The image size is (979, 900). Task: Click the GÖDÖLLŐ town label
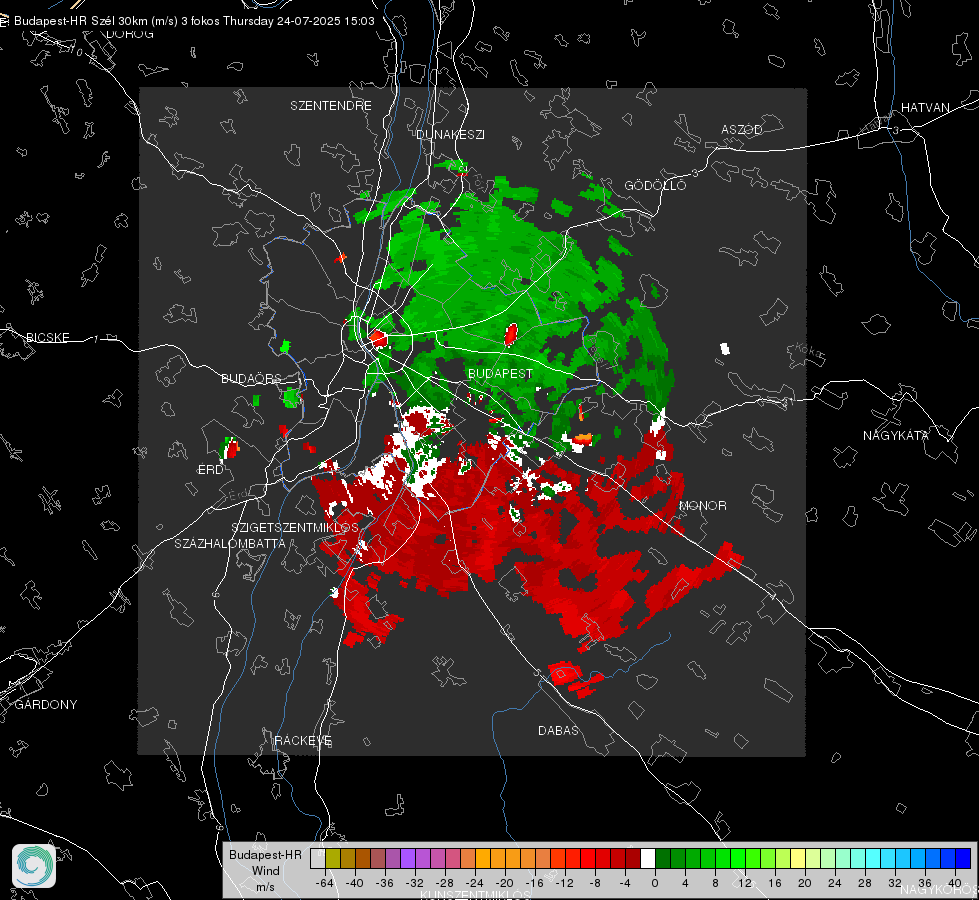point(655,185)
